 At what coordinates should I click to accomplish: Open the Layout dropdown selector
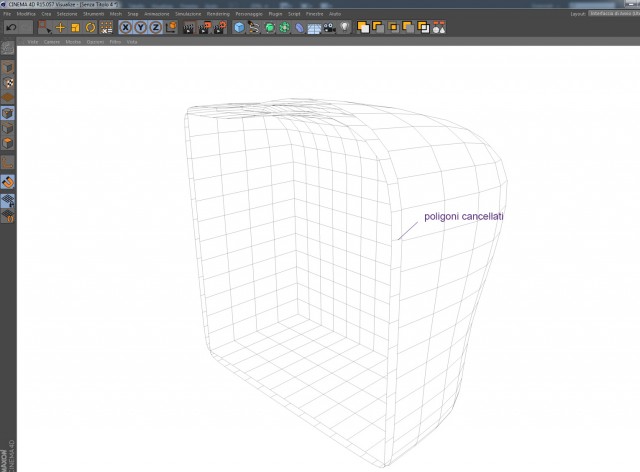tap(614, 13)
